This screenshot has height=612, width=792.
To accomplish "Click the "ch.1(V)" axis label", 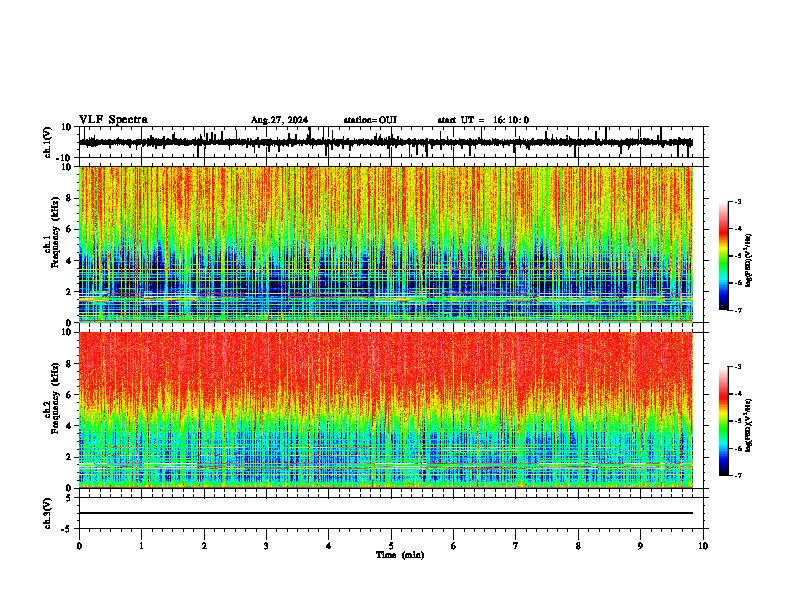I will 48,143.
